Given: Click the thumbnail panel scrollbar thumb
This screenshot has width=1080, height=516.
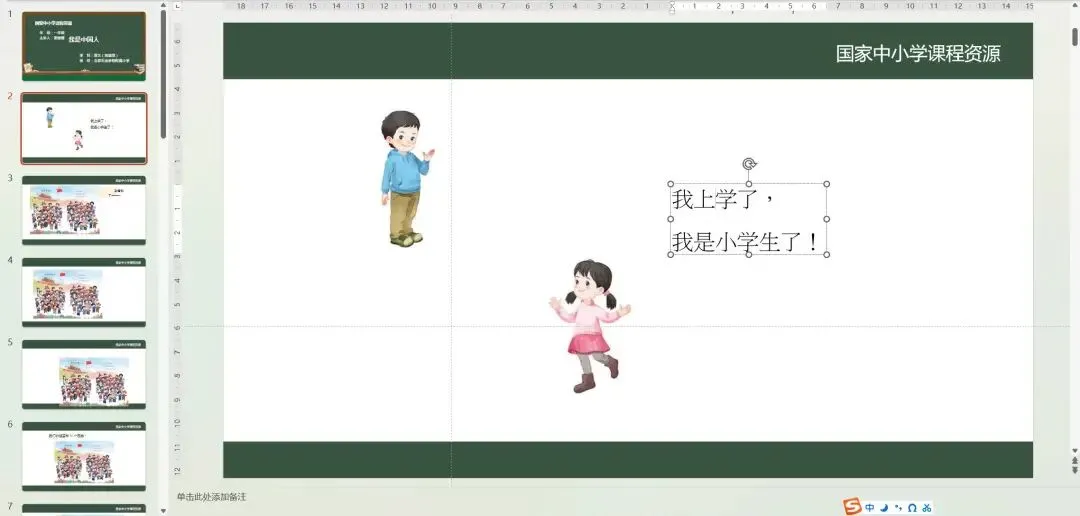Looking at the screenshot, I should point(163,74).
